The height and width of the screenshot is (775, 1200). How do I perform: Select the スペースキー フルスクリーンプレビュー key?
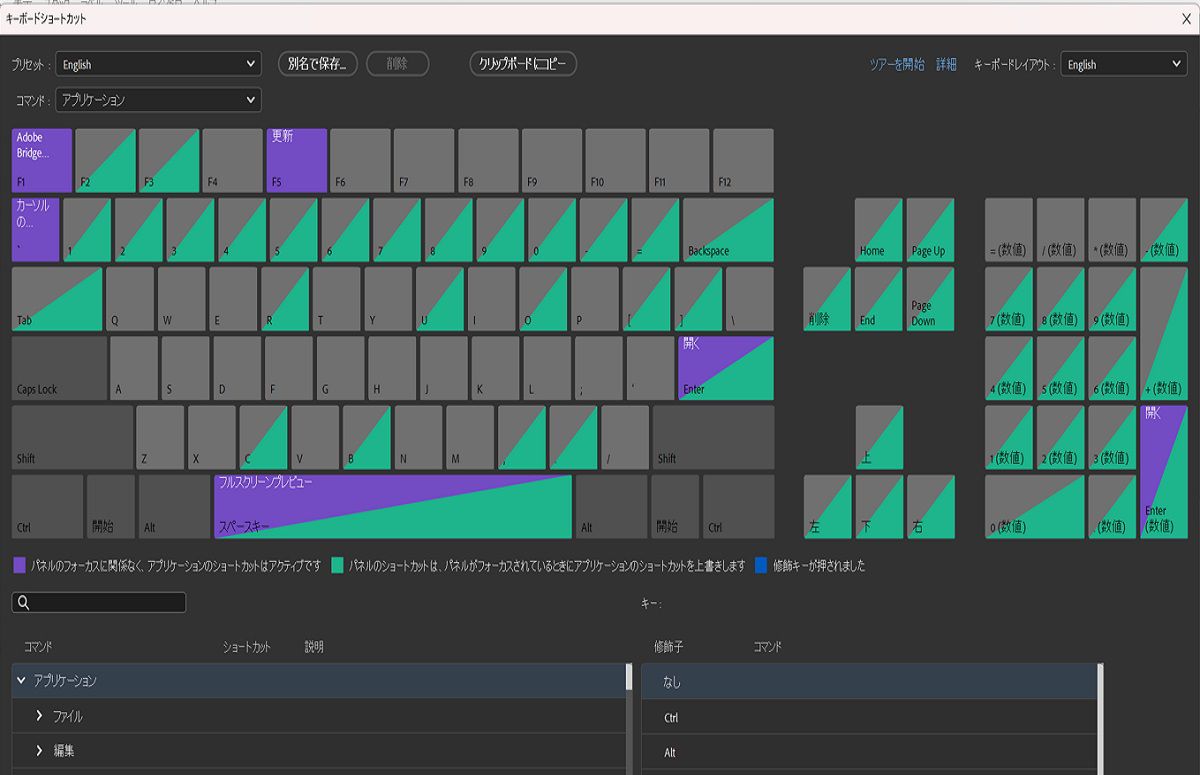393,506
